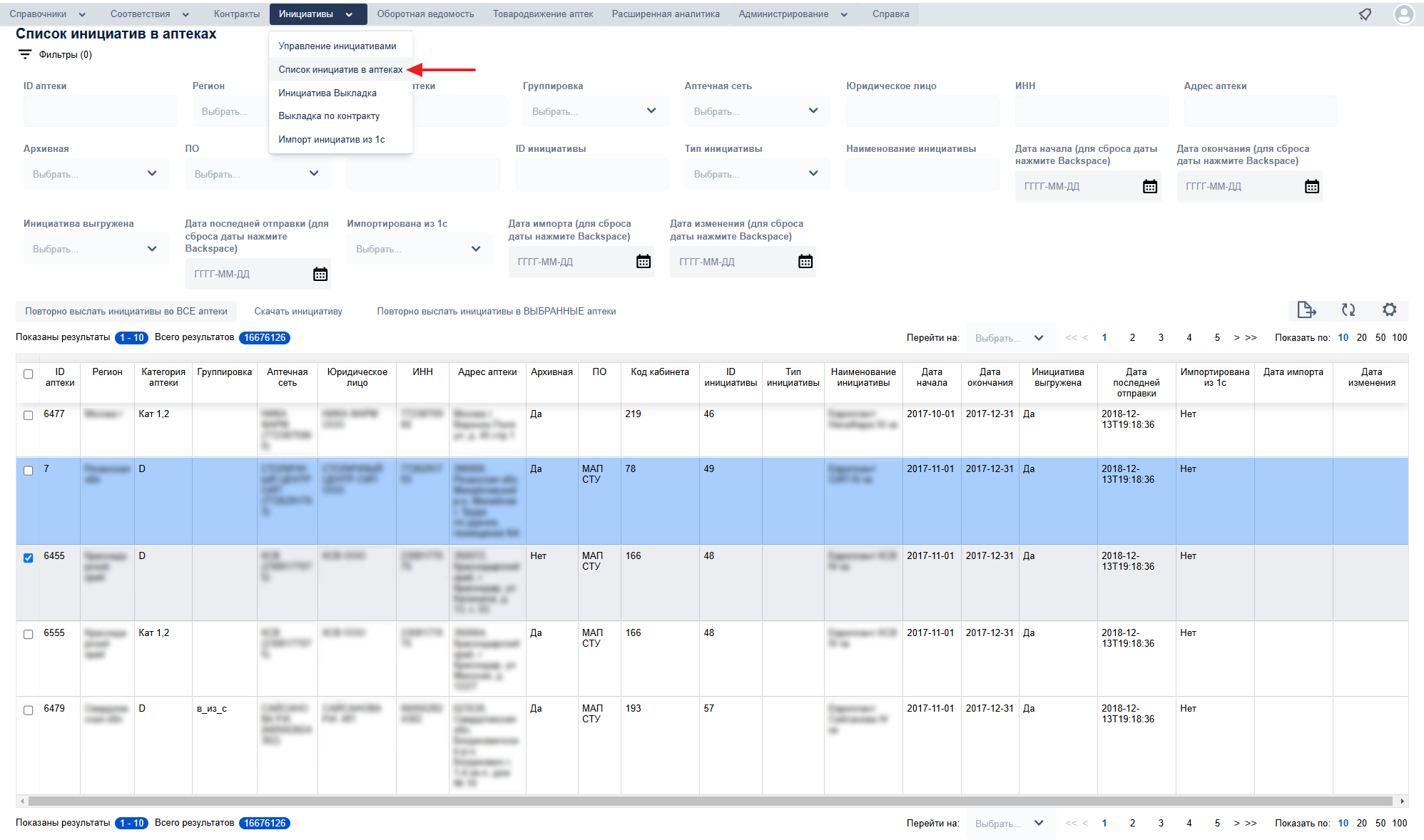This screenshot has width=1424, height=840.
Task: Open calendar for Дата изменения field
Action: point(805,262)
